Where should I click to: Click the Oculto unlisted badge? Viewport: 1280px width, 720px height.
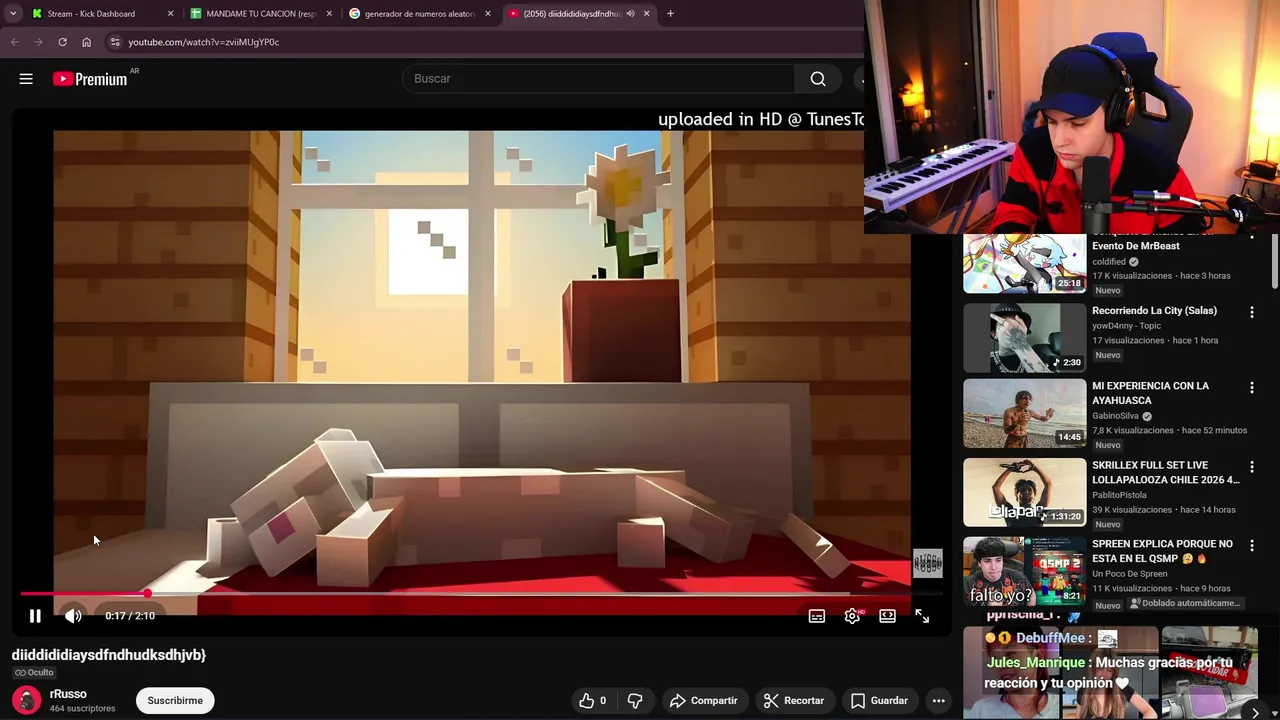coord(34,673)
